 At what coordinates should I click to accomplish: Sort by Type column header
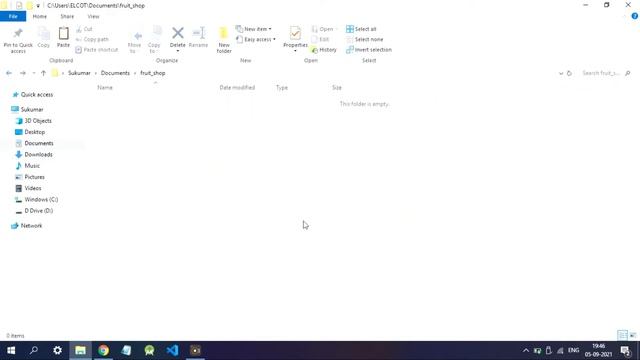[x=282, y=87]
